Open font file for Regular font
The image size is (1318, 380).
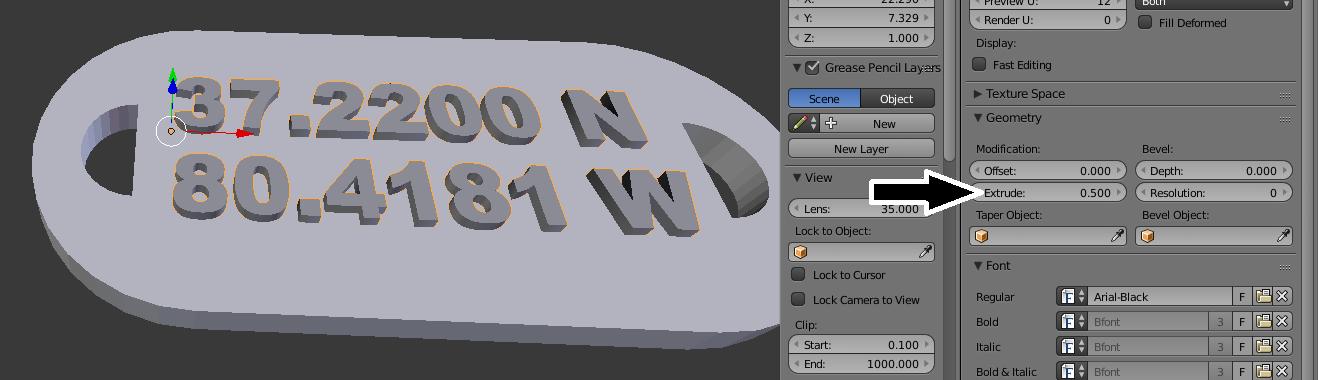pos(1263,297)
